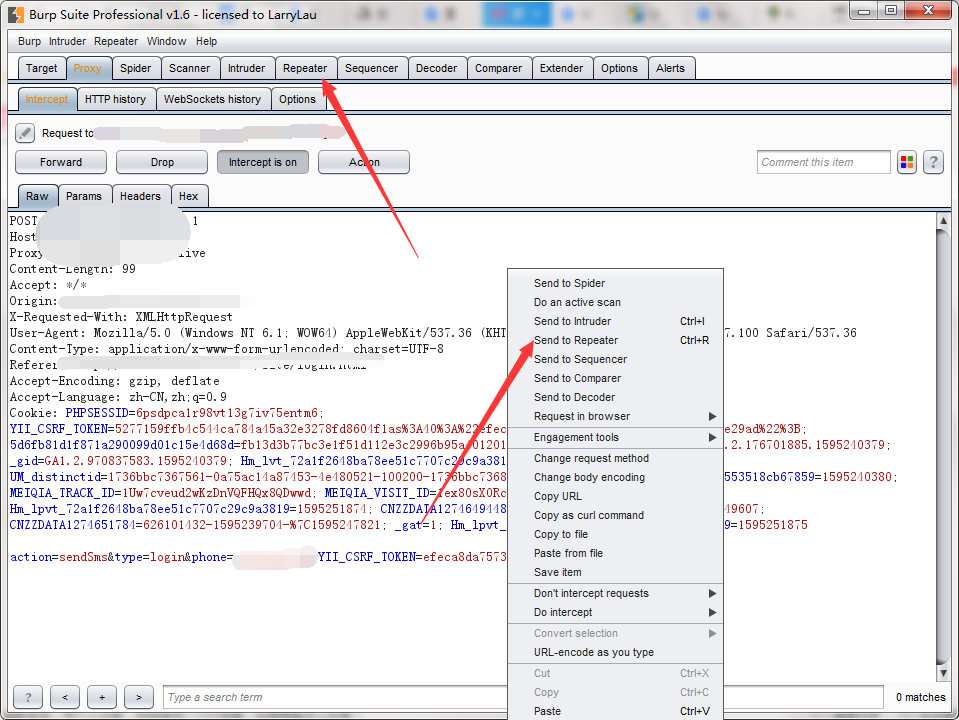
Task: Click the Forward button
Action: click(61, 162)
